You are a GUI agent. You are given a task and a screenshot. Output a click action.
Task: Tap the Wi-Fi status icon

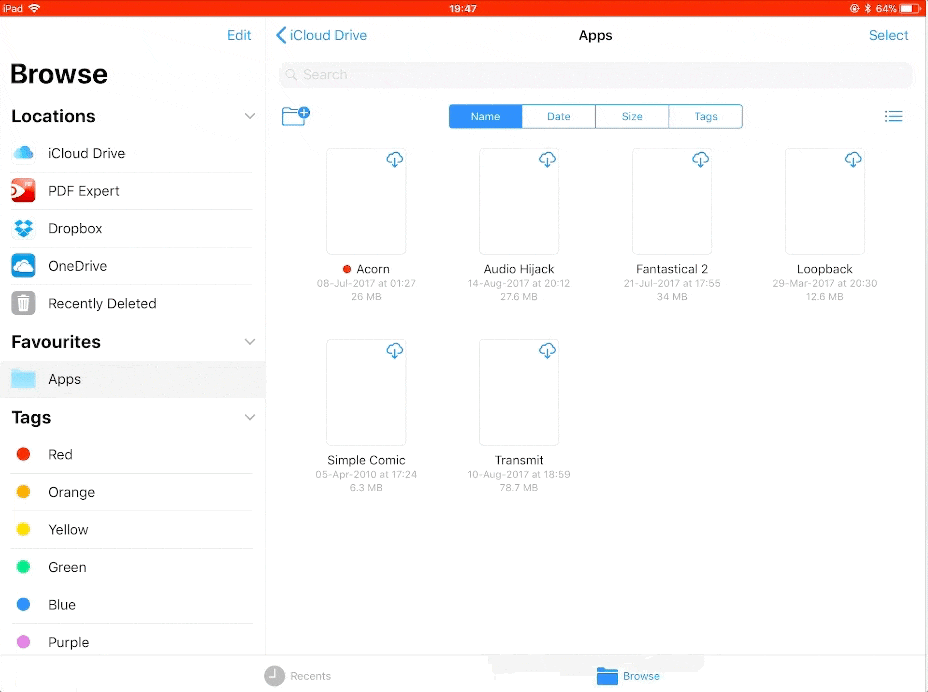pos(34,8)
